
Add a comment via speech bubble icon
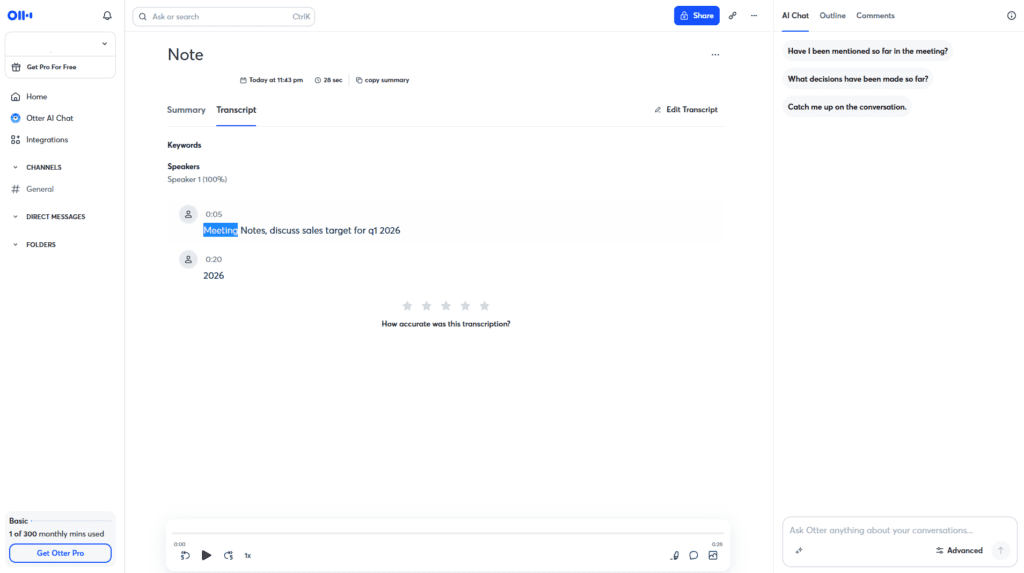(694, 555)
